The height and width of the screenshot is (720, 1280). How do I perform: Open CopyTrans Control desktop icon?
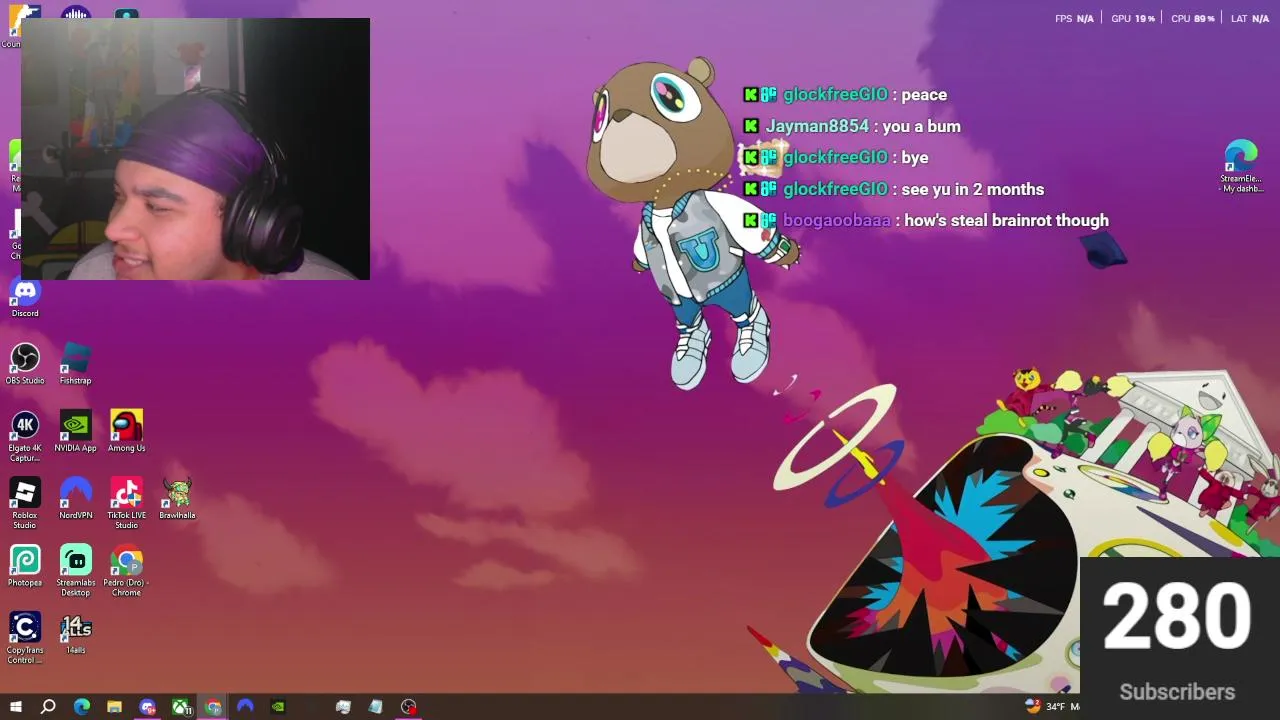(x=25, y=639)
